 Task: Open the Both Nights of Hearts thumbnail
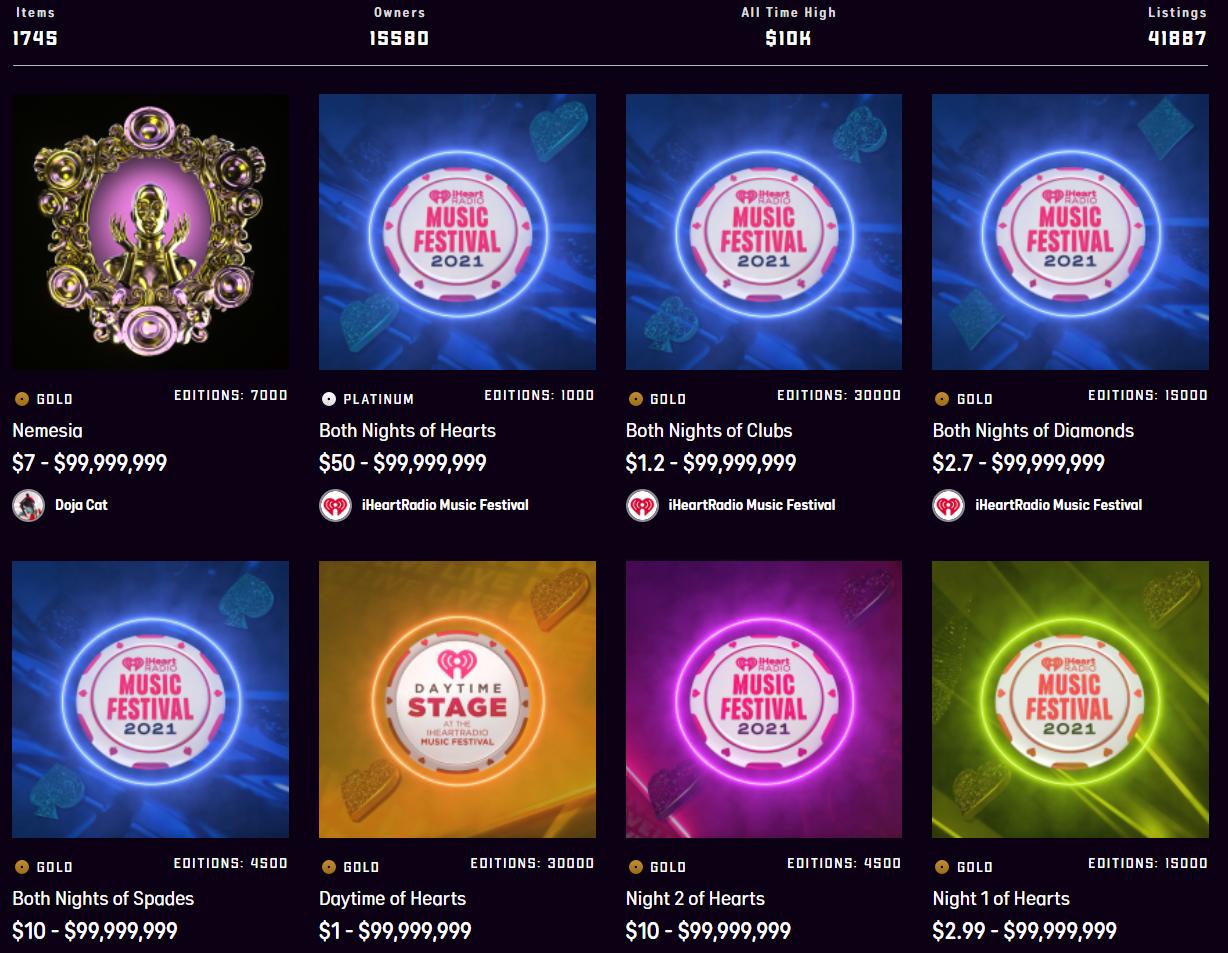[457, 232]
